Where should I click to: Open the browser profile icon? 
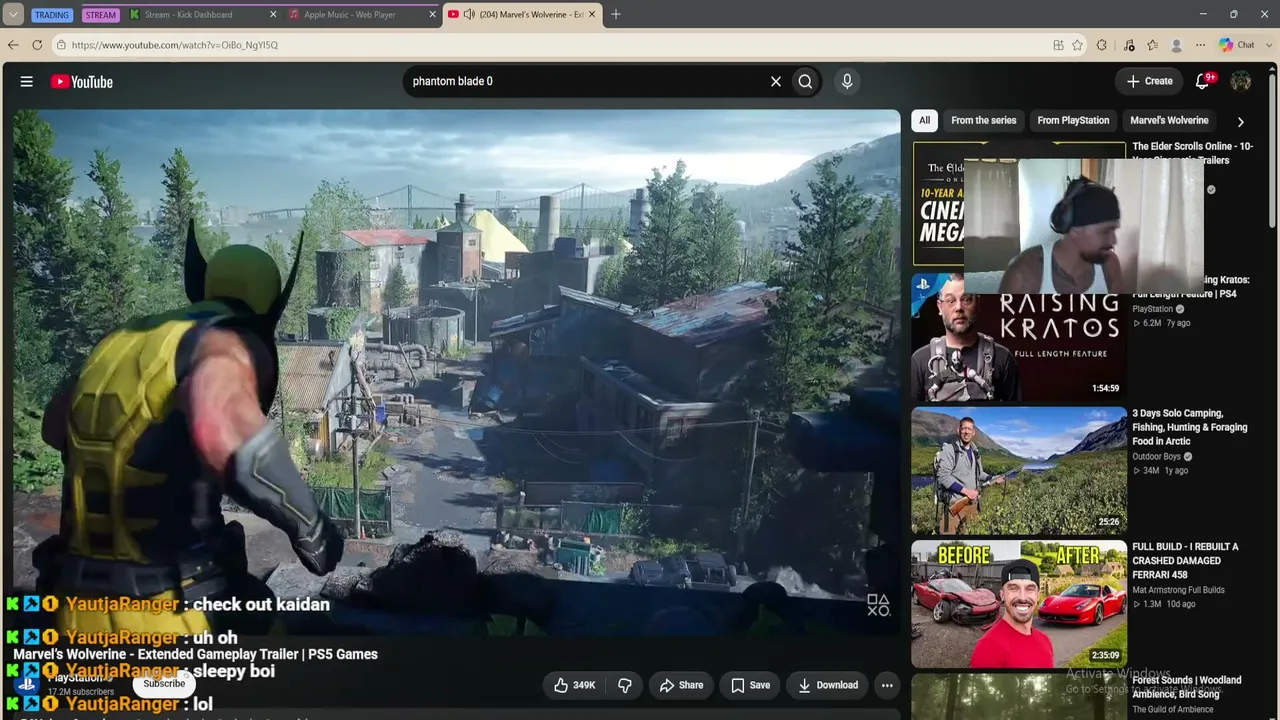(1177, 45)
